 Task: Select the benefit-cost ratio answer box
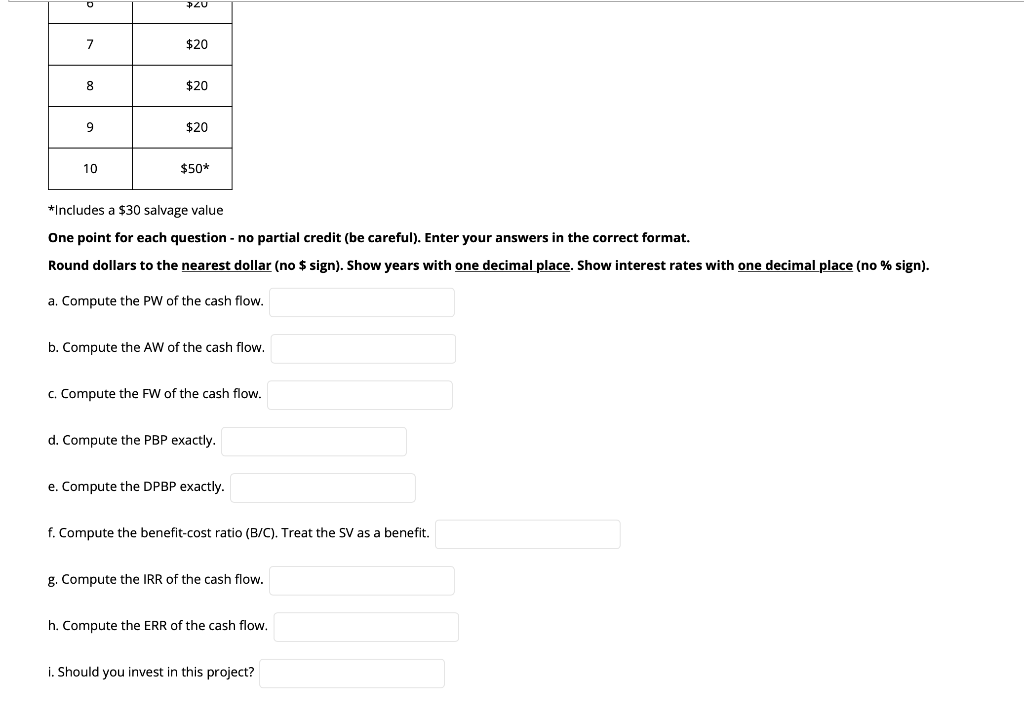[527, 533]
